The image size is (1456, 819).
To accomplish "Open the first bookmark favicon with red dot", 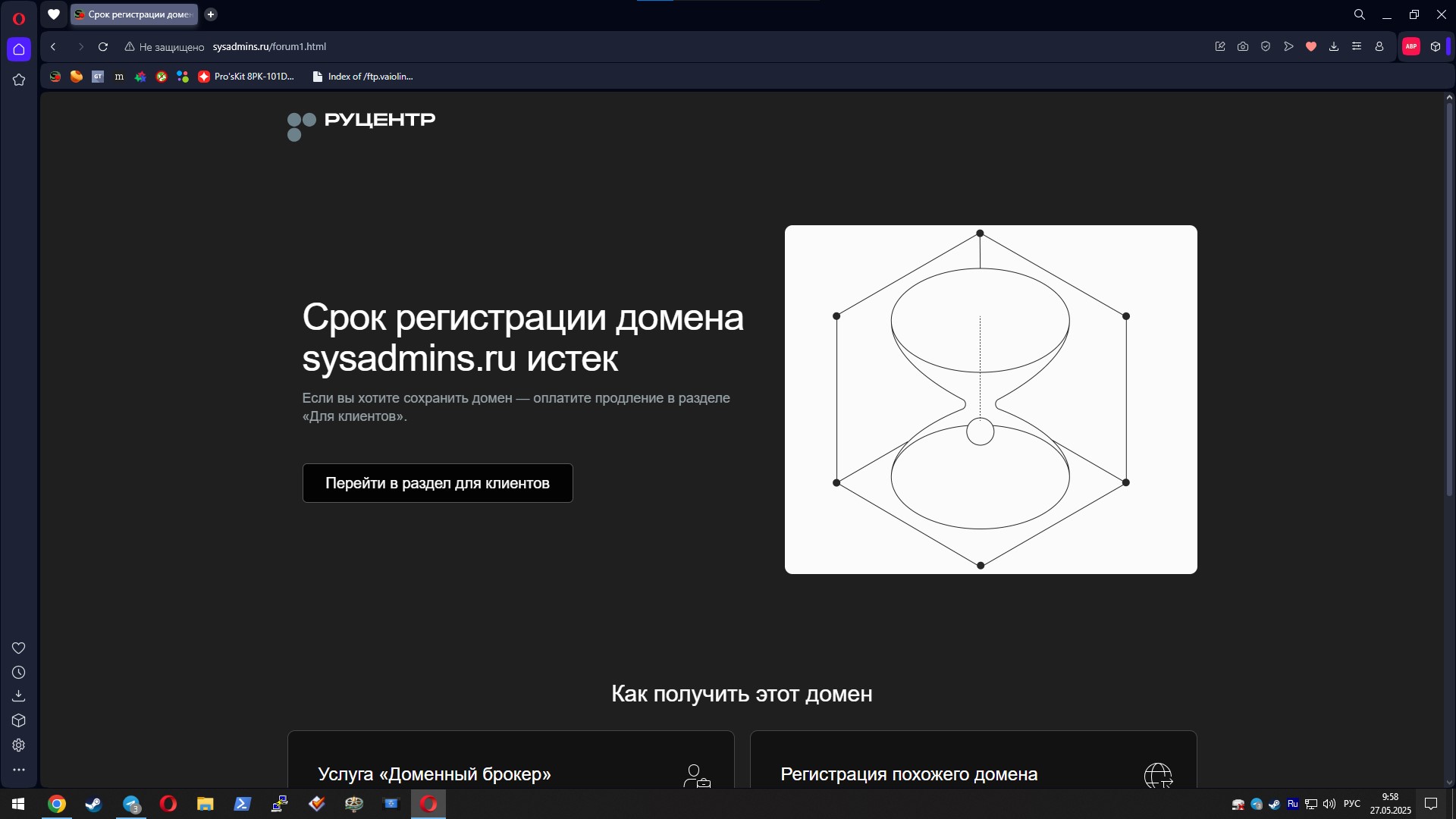I will [55, 77].
